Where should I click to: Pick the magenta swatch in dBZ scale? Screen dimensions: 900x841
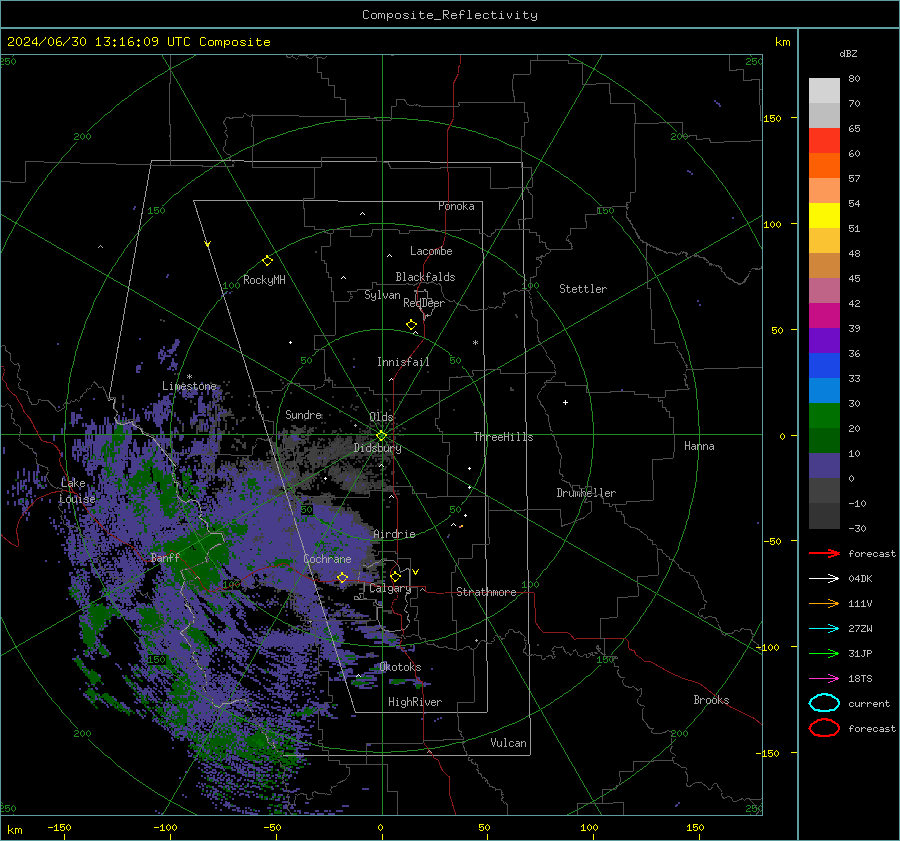[824, 316]
